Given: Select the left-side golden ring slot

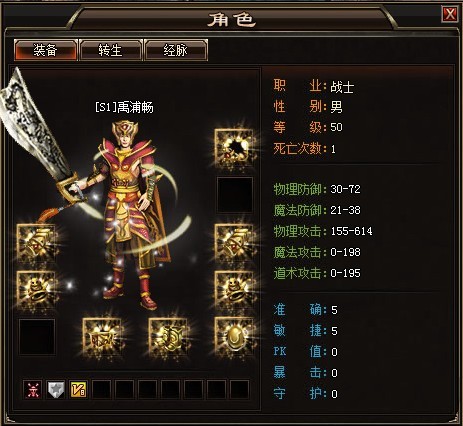Looking at the screenshot, I should pos(36,289).
